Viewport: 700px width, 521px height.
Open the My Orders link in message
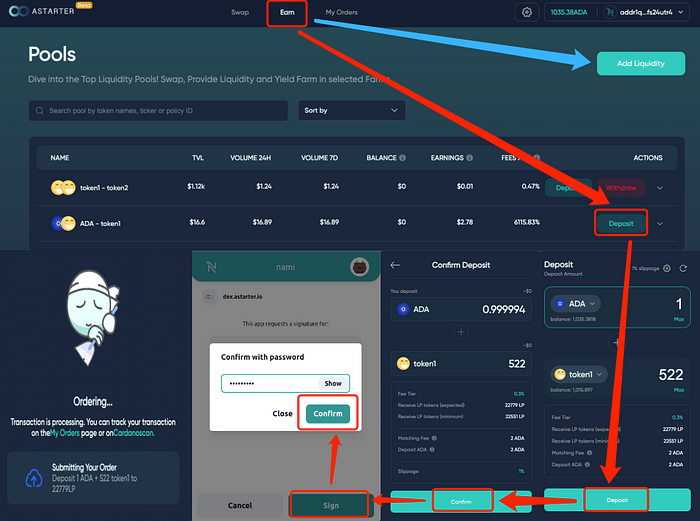pyautogui.click(x=65, y=433)
